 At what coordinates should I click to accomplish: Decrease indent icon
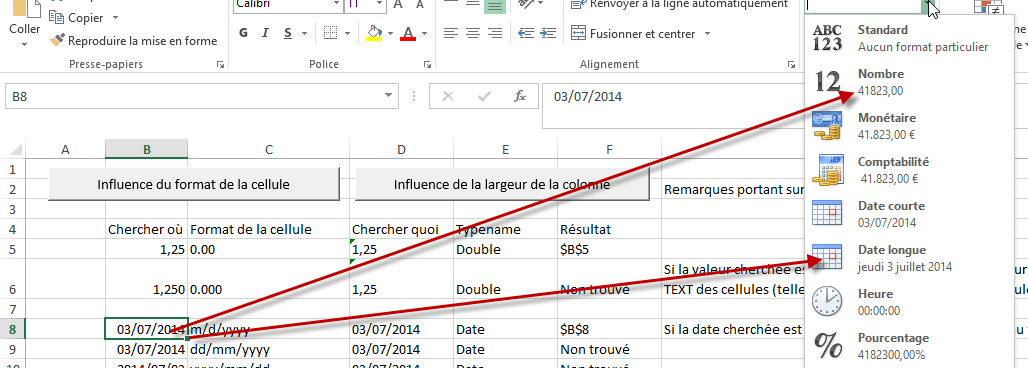tap(526, 33)
